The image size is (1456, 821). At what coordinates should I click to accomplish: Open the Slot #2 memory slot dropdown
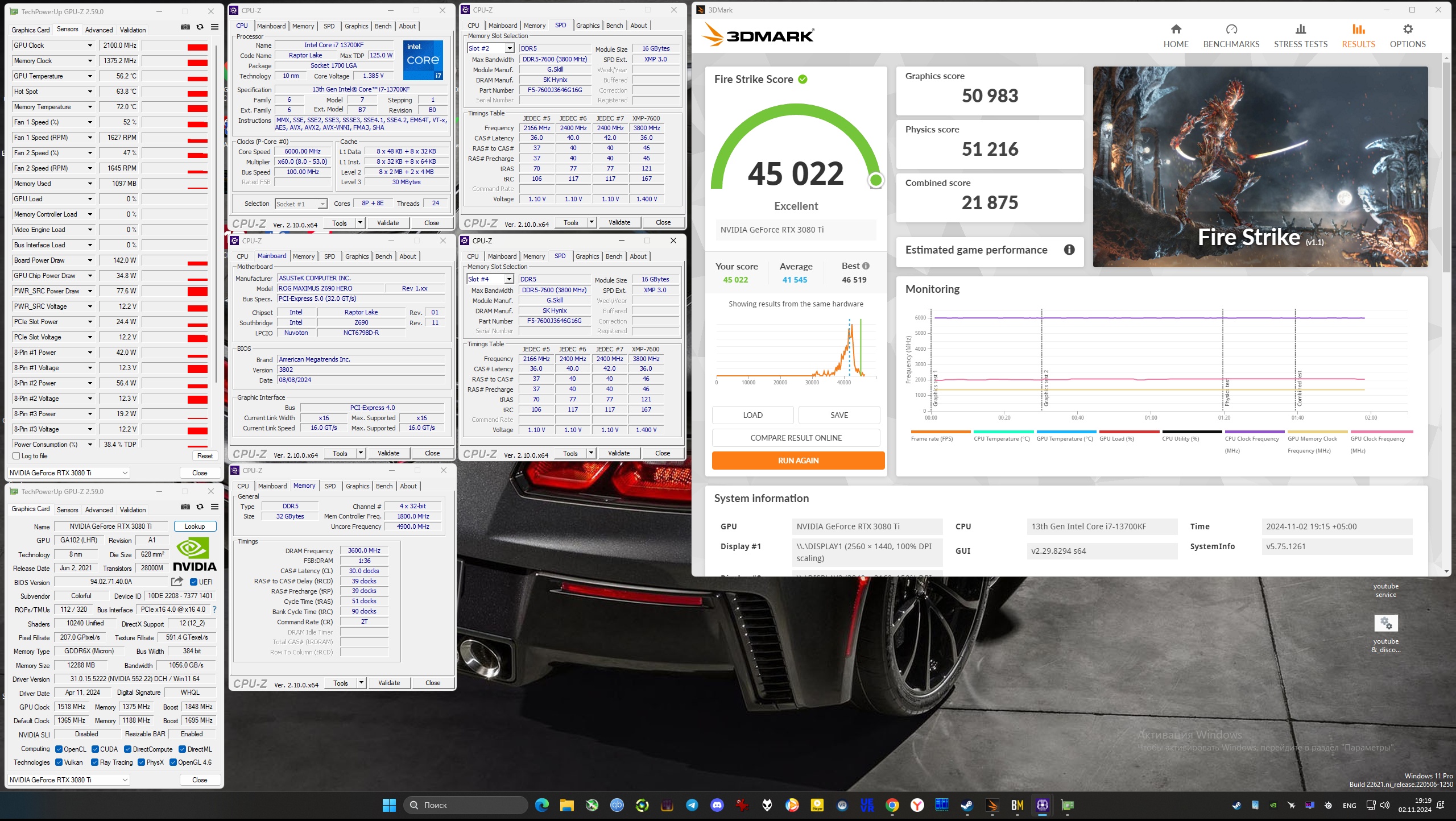491,48
